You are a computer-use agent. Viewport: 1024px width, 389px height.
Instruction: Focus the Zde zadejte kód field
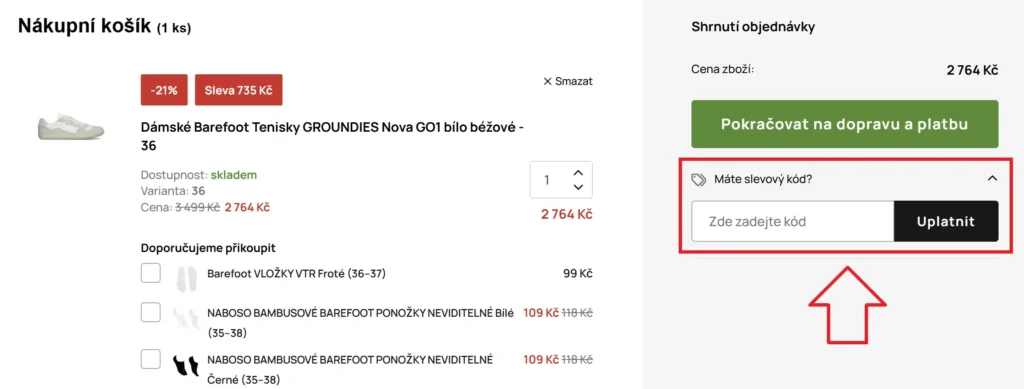click(x=792, y=221)
